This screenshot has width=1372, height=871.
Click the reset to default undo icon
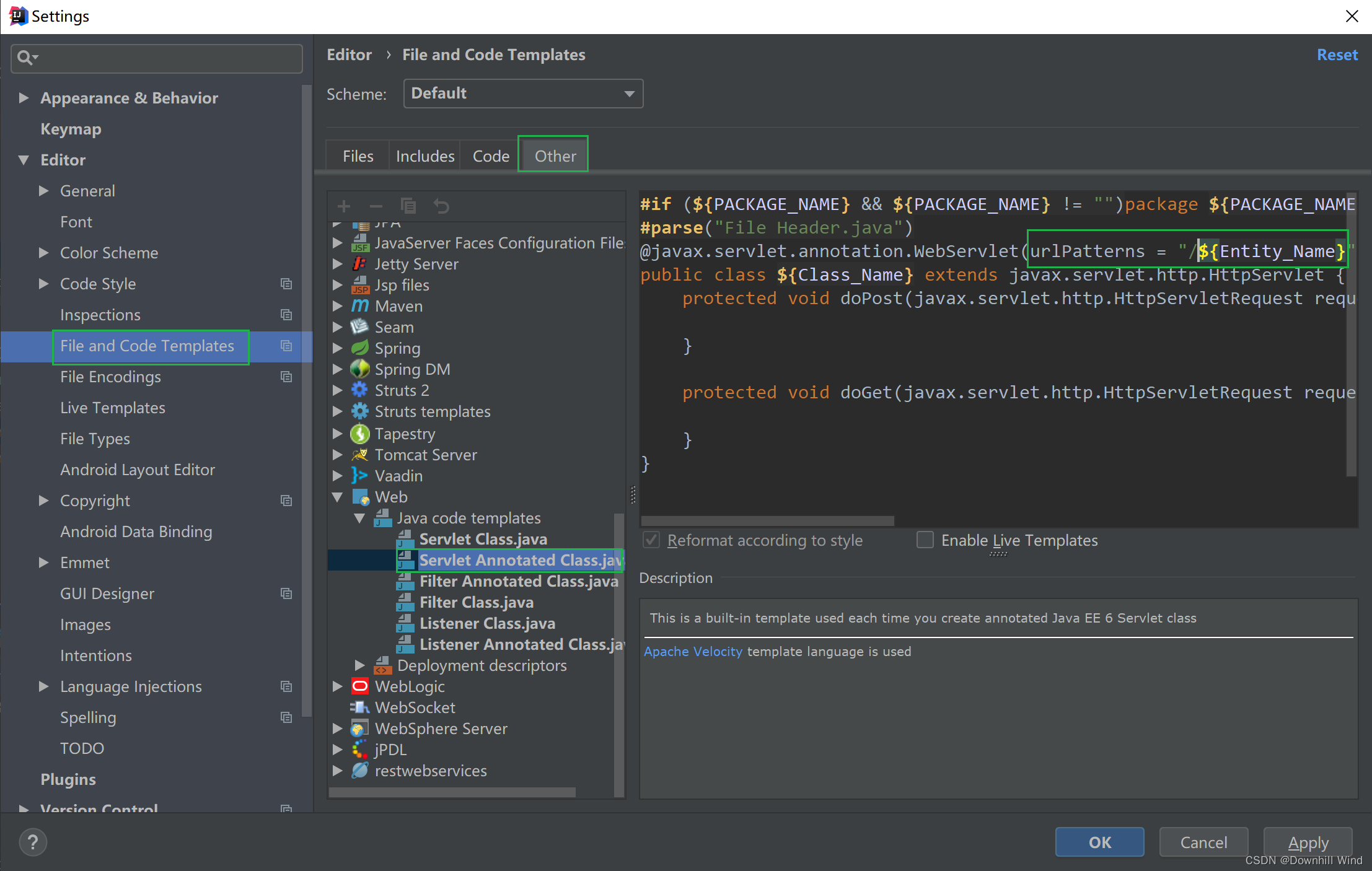[x=441, y=206]
